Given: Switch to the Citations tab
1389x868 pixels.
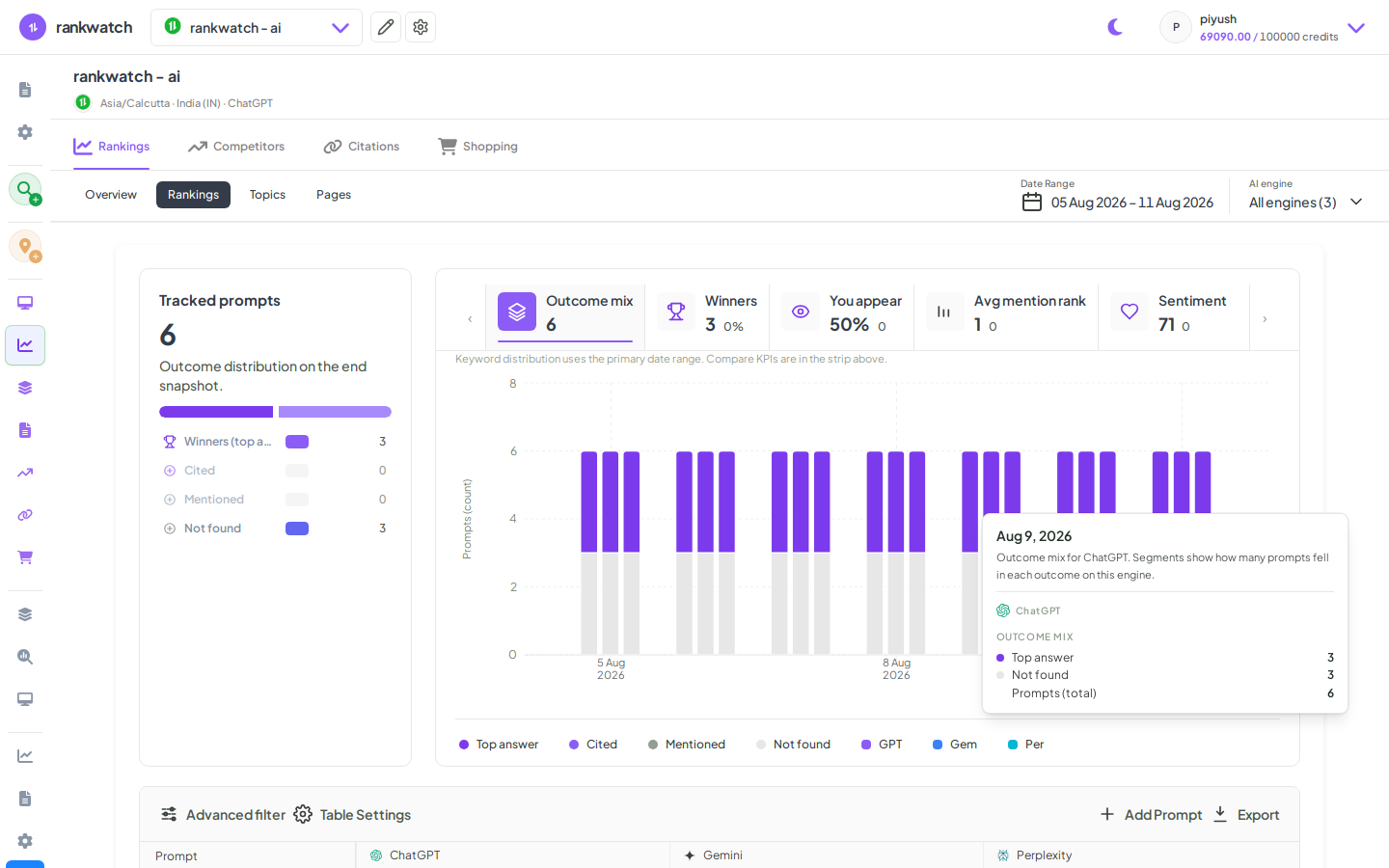Looking at the screenshot, I should coord(361,147).
